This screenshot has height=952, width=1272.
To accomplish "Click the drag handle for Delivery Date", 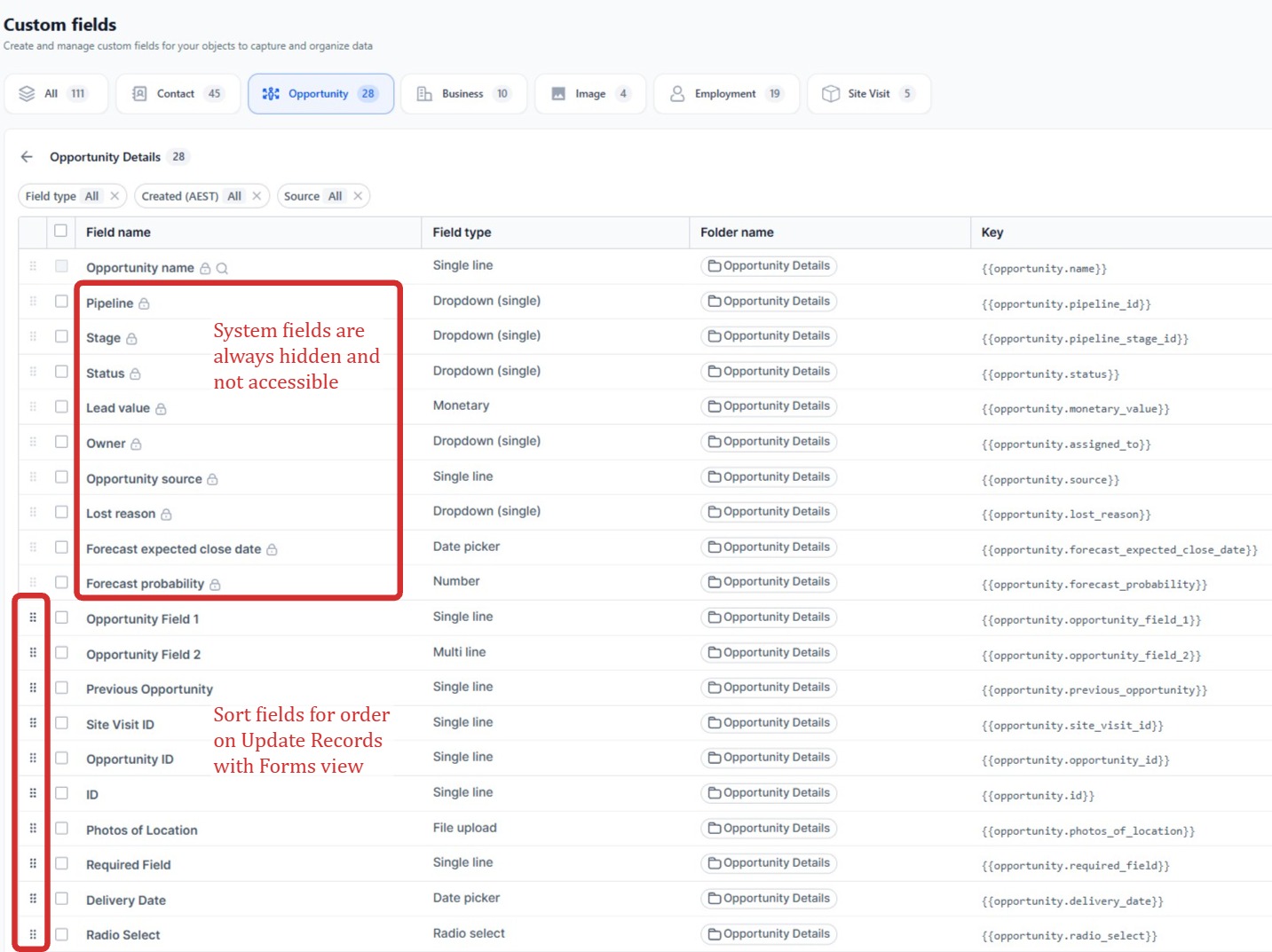I will pos(33,899).
